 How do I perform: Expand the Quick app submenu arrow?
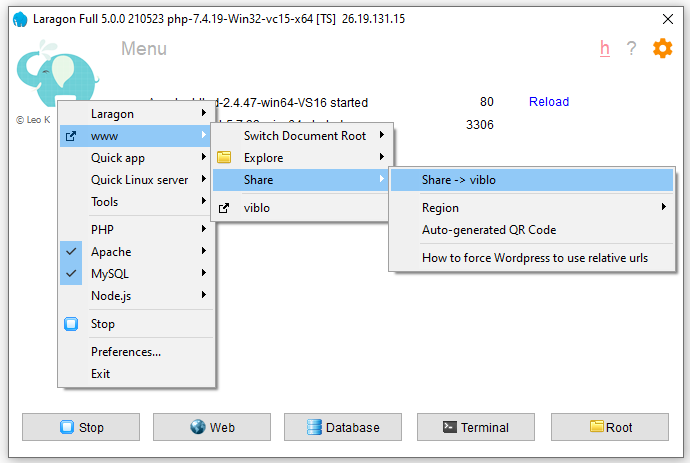[x=203, y=157]
